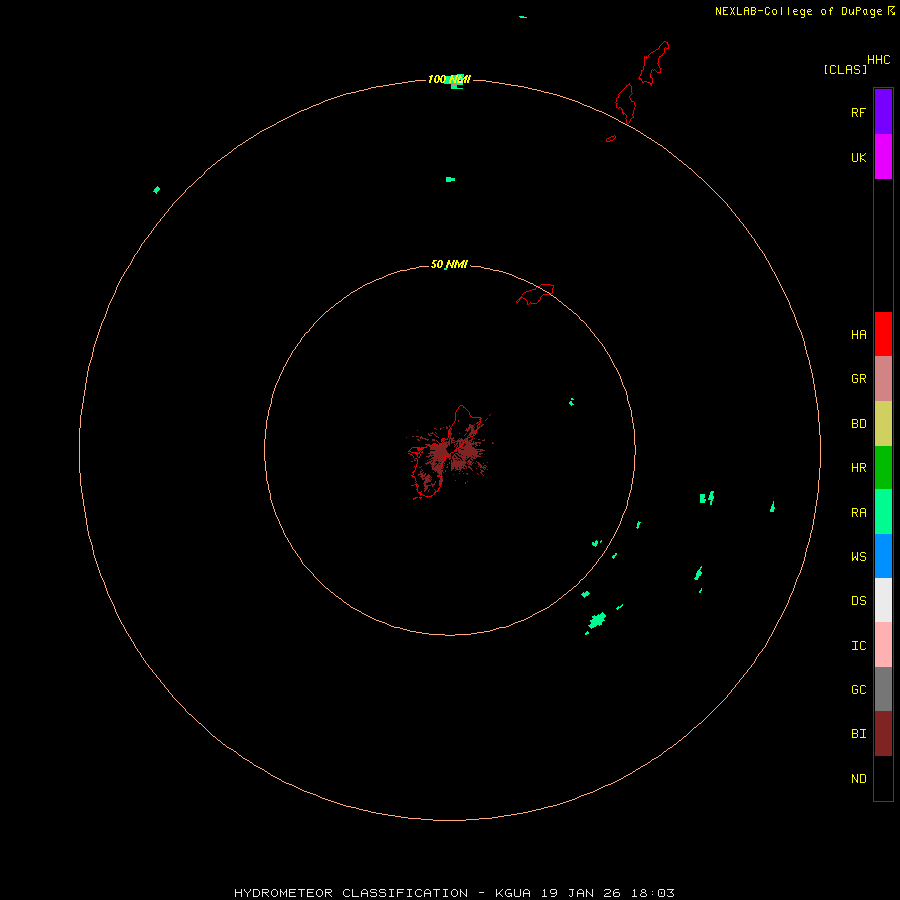900x900 pixels.
Task: Click the BD legend label
Action: click(858, 424)
